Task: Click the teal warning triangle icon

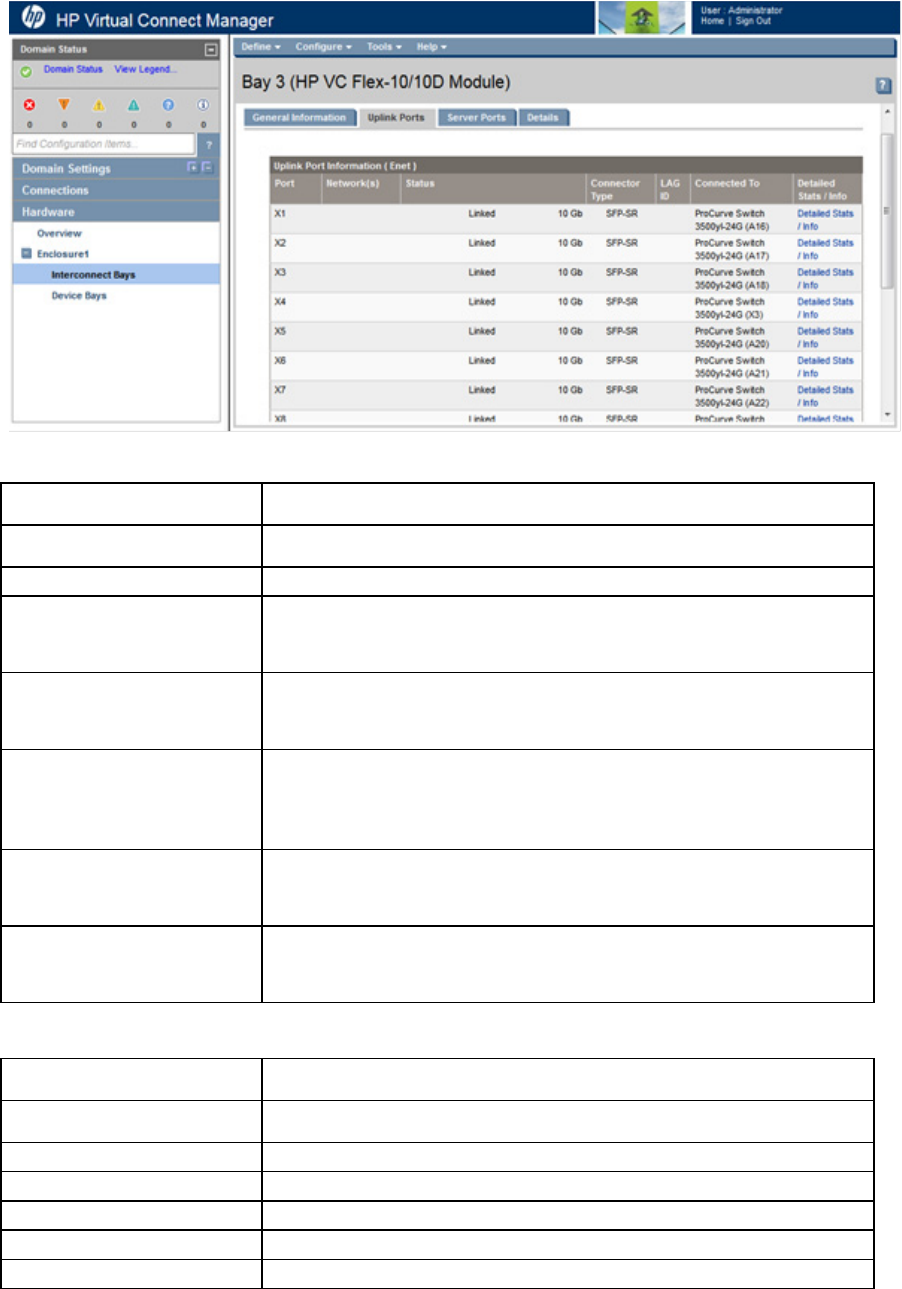Action: point(134,104)
